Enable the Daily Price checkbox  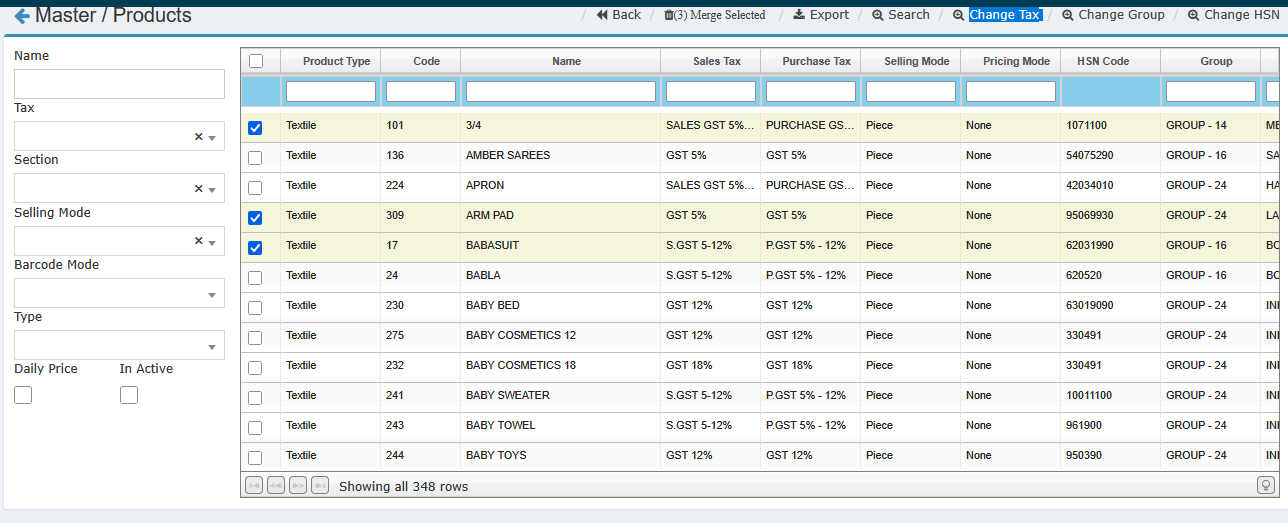(23, 395)
